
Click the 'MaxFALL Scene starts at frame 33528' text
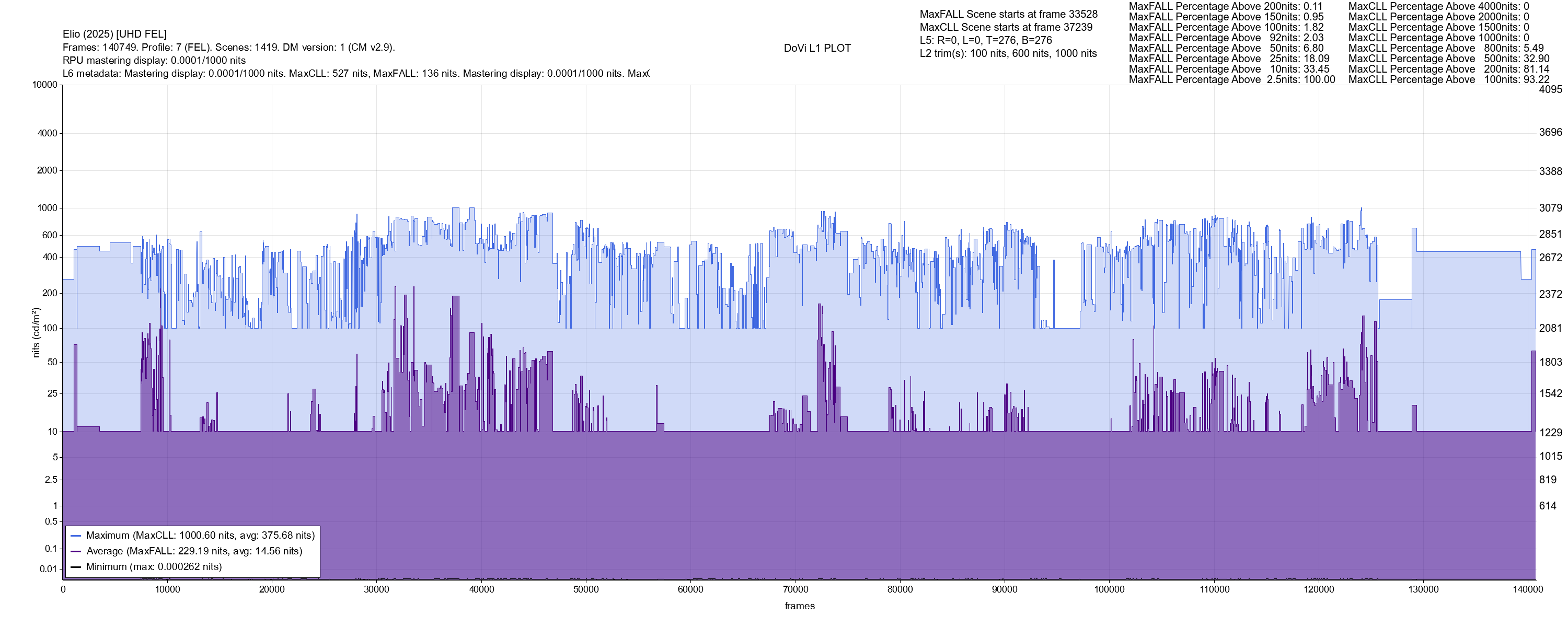coord(1008,14)
